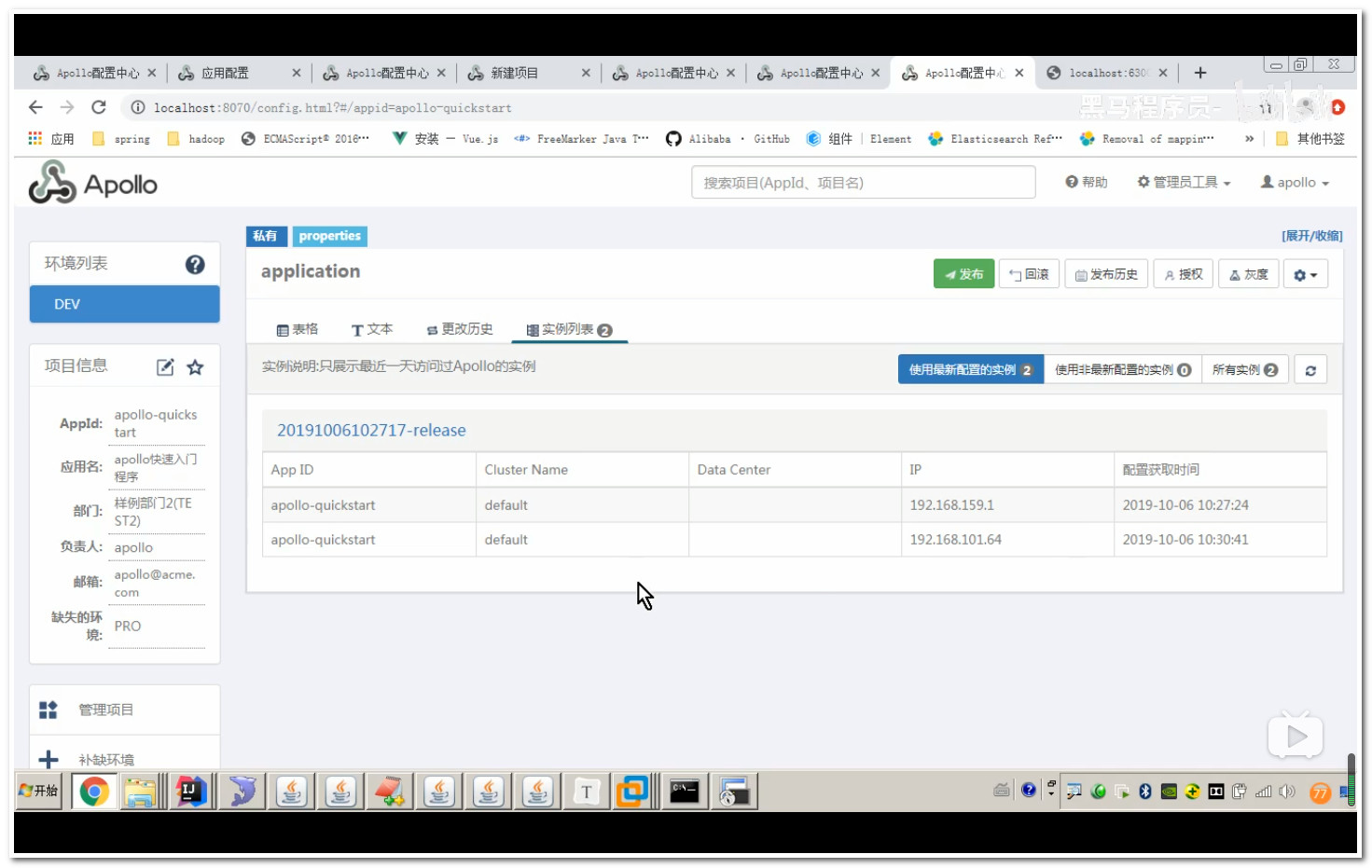Open file explorer from the taskbar
This screenshot has width=1372, height=868.
point(141,792)
